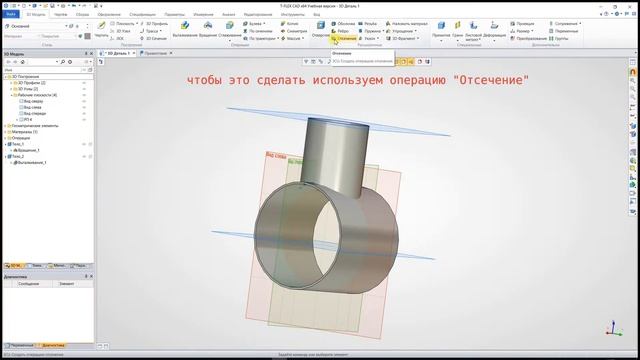Click the ЛСК coordinate system tool
The height and width of the screenshot is (360, 640).
click(117, 38)
